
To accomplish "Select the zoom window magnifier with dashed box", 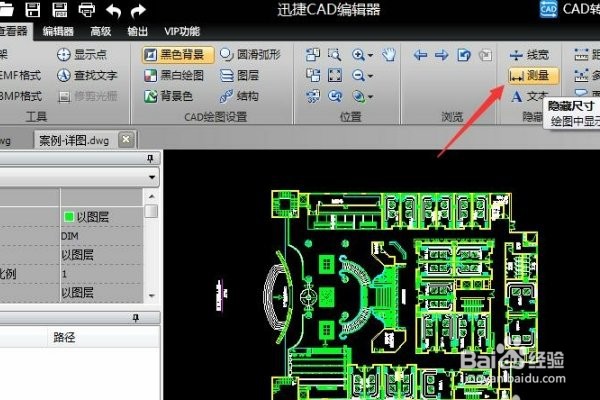I will (x=335, y=55).
